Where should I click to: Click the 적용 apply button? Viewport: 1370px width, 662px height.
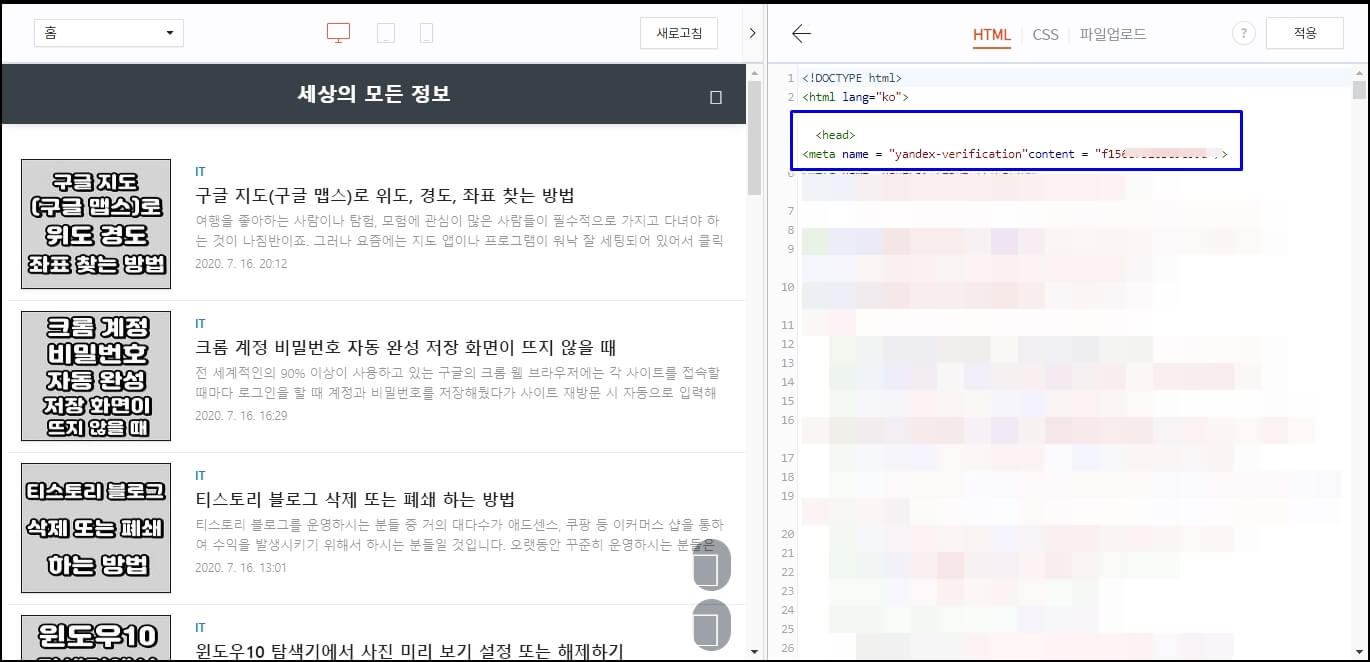[x=1305, y=33]
